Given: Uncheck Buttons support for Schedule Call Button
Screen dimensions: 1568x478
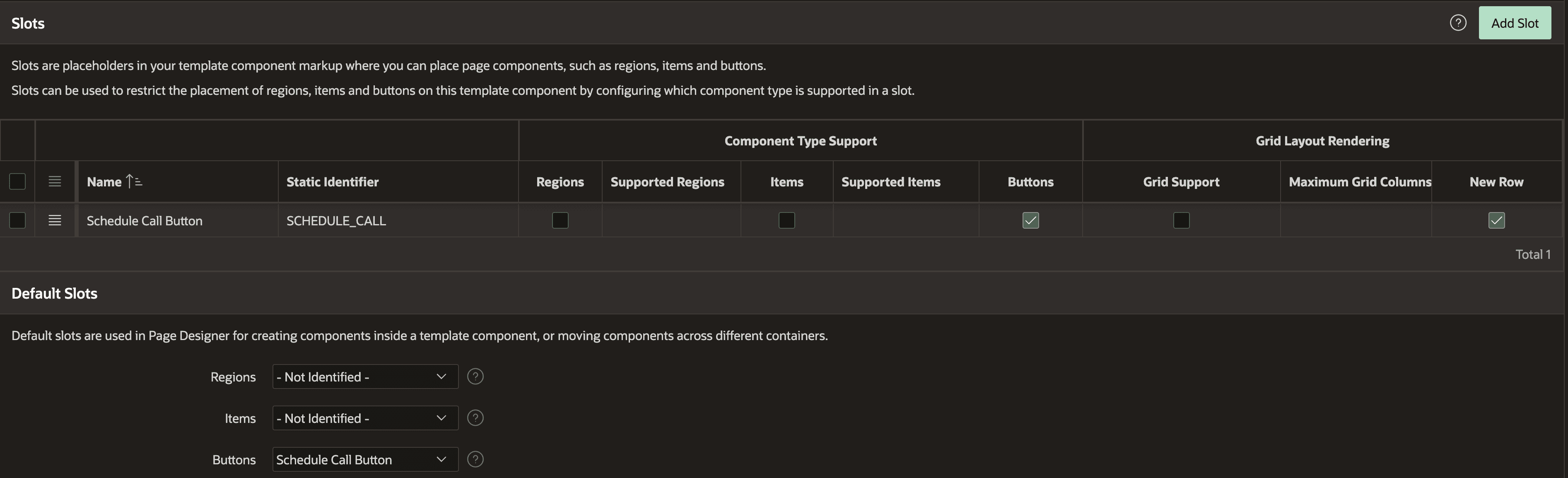Looking at the screenshot, I should click(x=1030, y=220).
